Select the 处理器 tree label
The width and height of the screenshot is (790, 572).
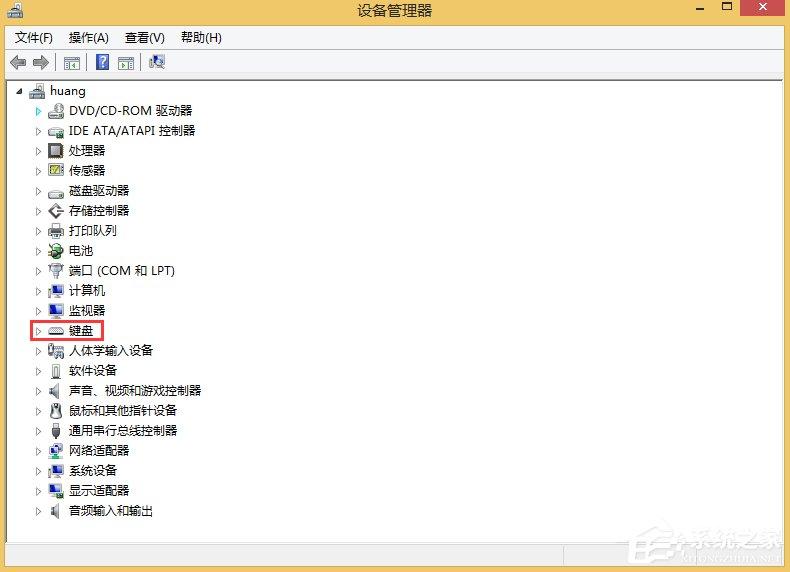pos(87,151)
